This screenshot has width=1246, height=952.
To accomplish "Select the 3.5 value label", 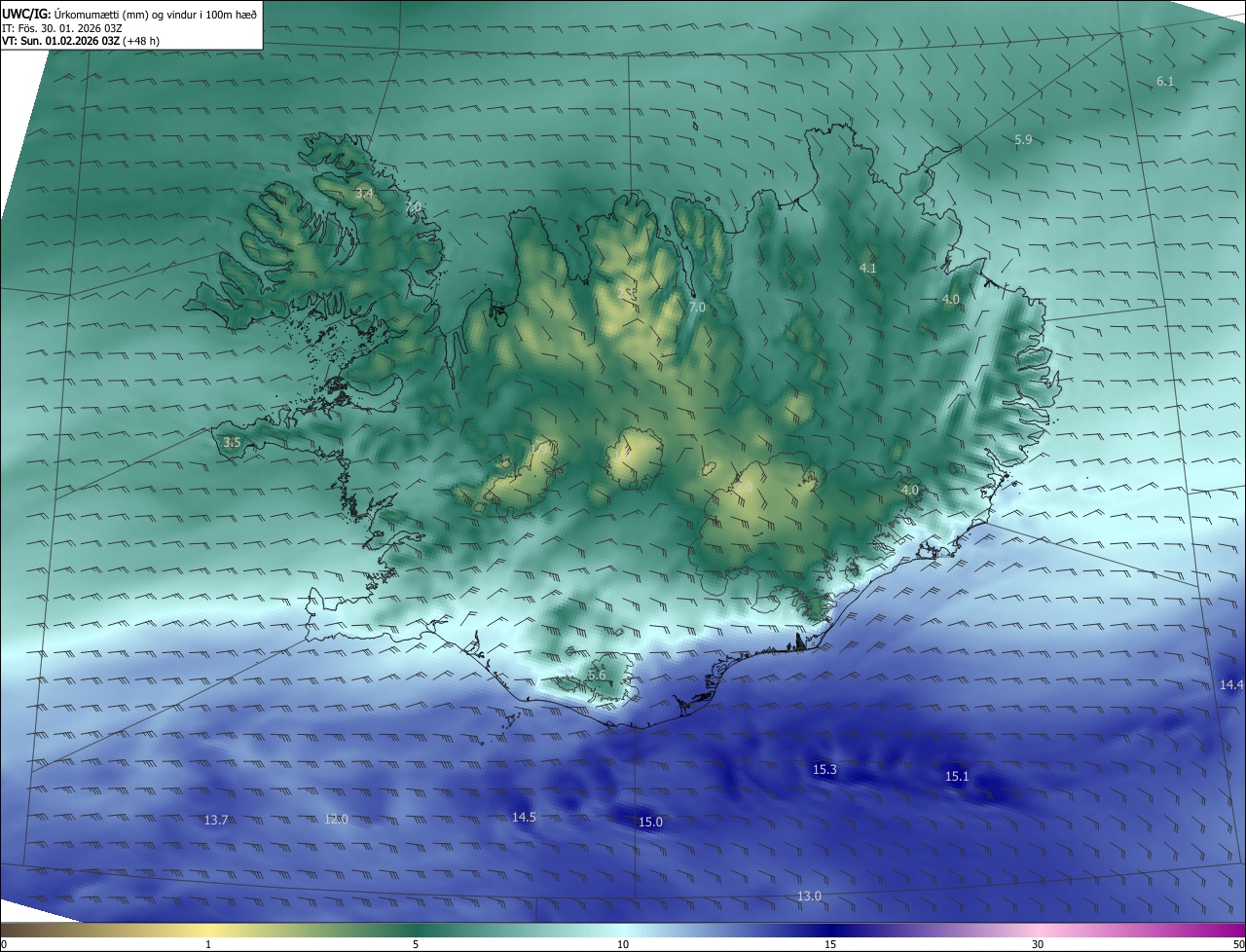I will pyautogui.click(x=232, y=443).
